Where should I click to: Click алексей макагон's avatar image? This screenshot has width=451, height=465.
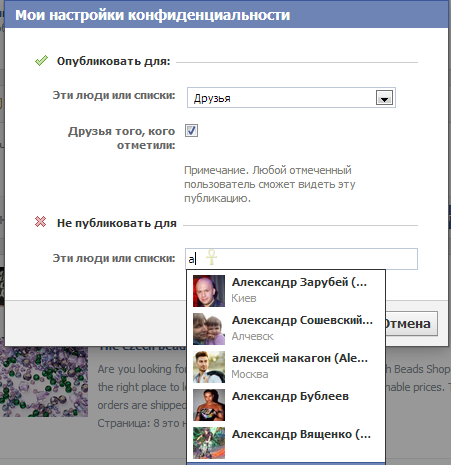tap(209, 367)
